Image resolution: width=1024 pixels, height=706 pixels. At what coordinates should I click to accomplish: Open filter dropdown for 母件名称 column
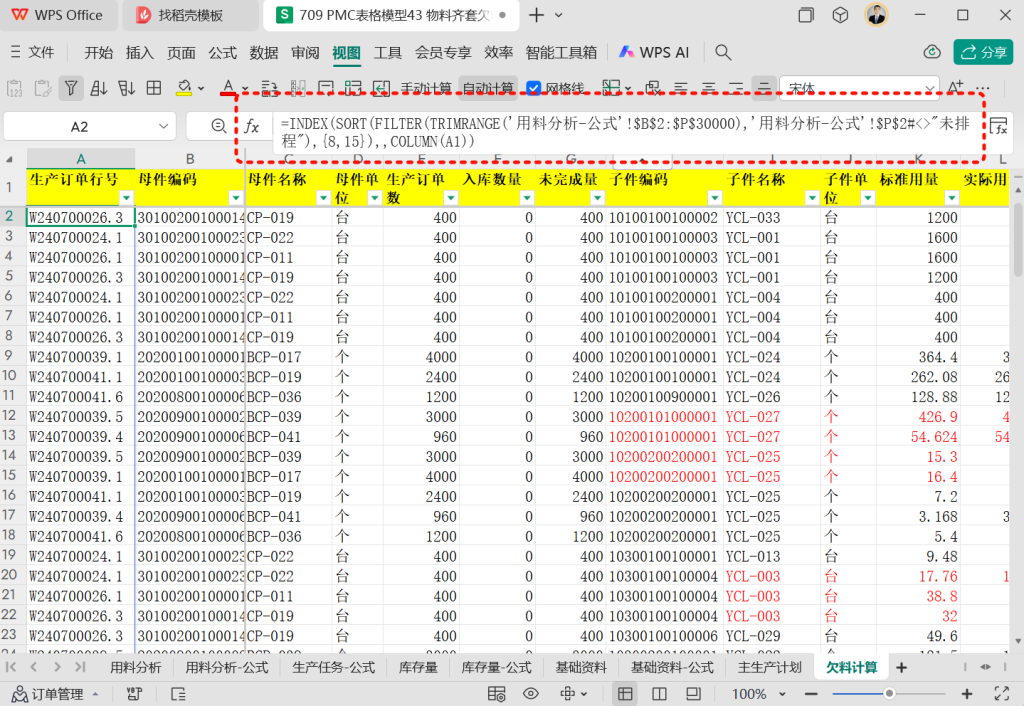[323, 197]
